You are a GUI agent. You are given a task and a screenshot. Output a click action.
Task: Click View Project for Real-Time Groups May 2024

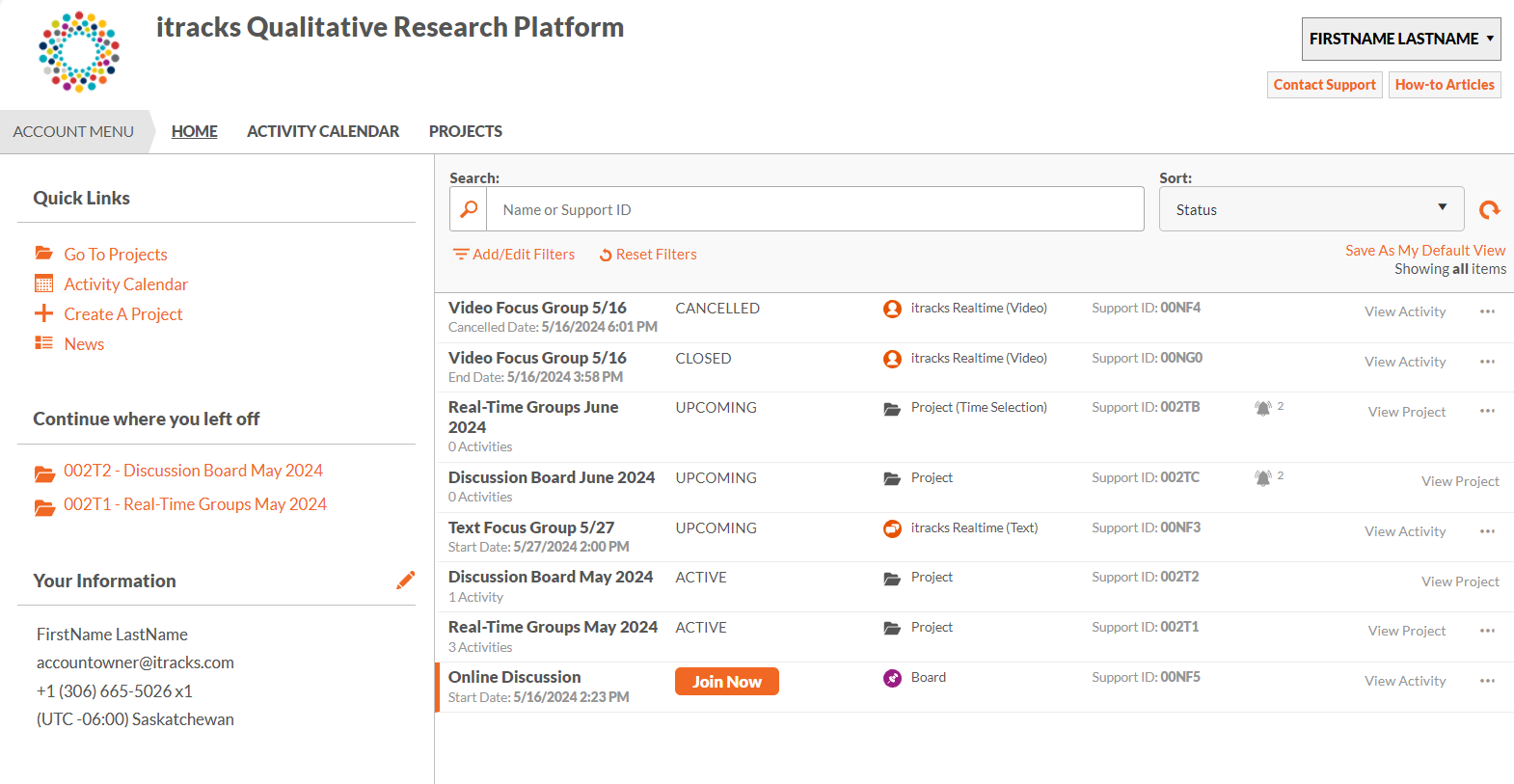tap(1407, 631)
